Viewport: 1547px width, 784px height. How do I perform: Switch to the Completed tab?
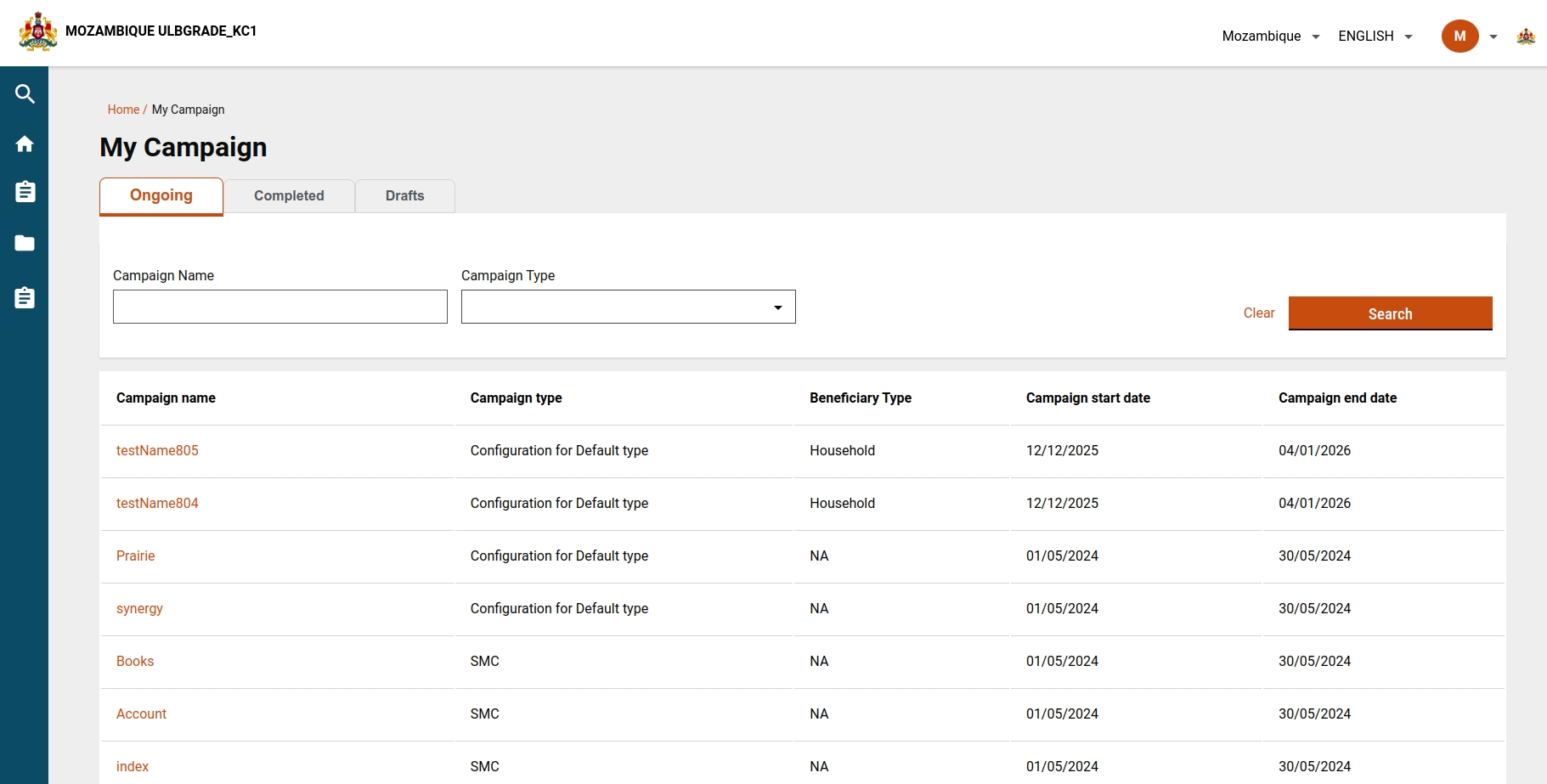289,195
